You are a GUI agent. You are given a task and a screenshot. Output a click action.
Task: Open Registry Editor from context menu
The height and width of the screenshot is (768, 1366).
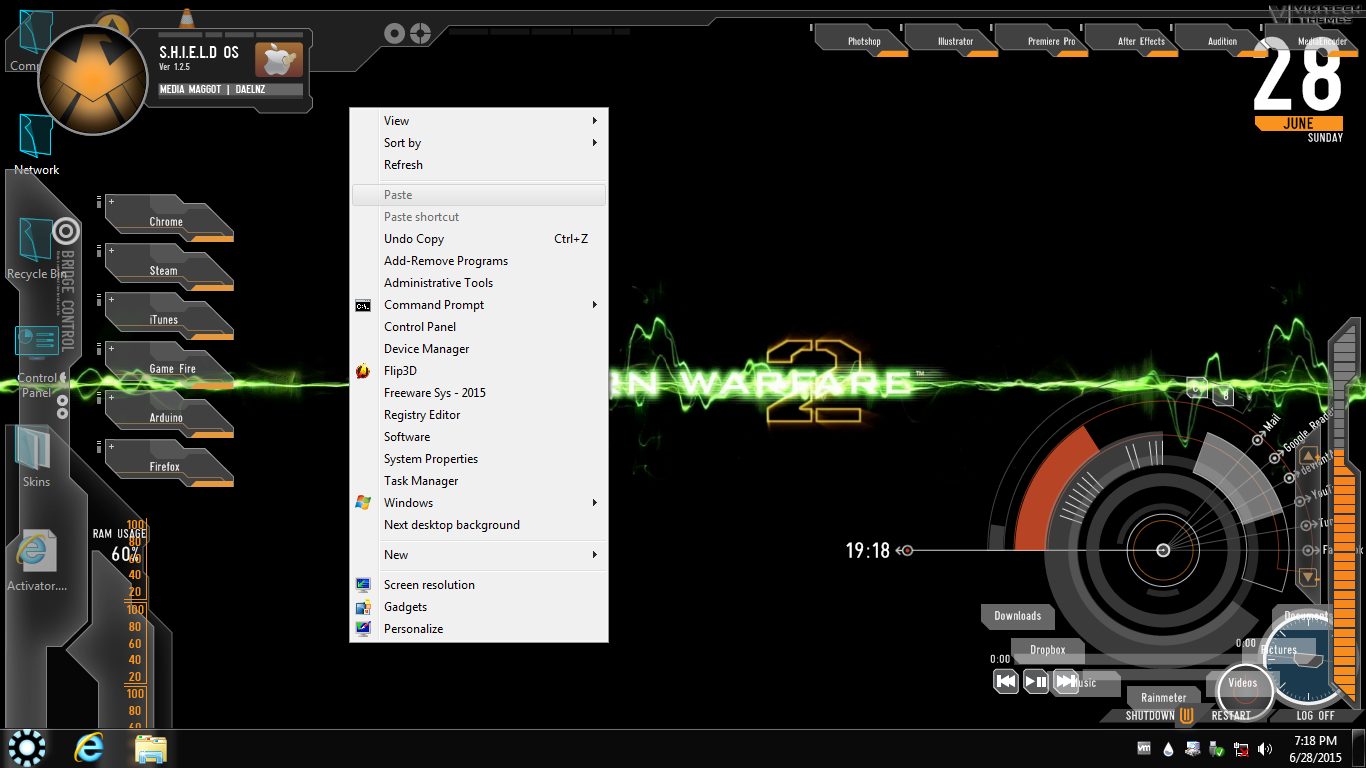[x=479, y=415]
